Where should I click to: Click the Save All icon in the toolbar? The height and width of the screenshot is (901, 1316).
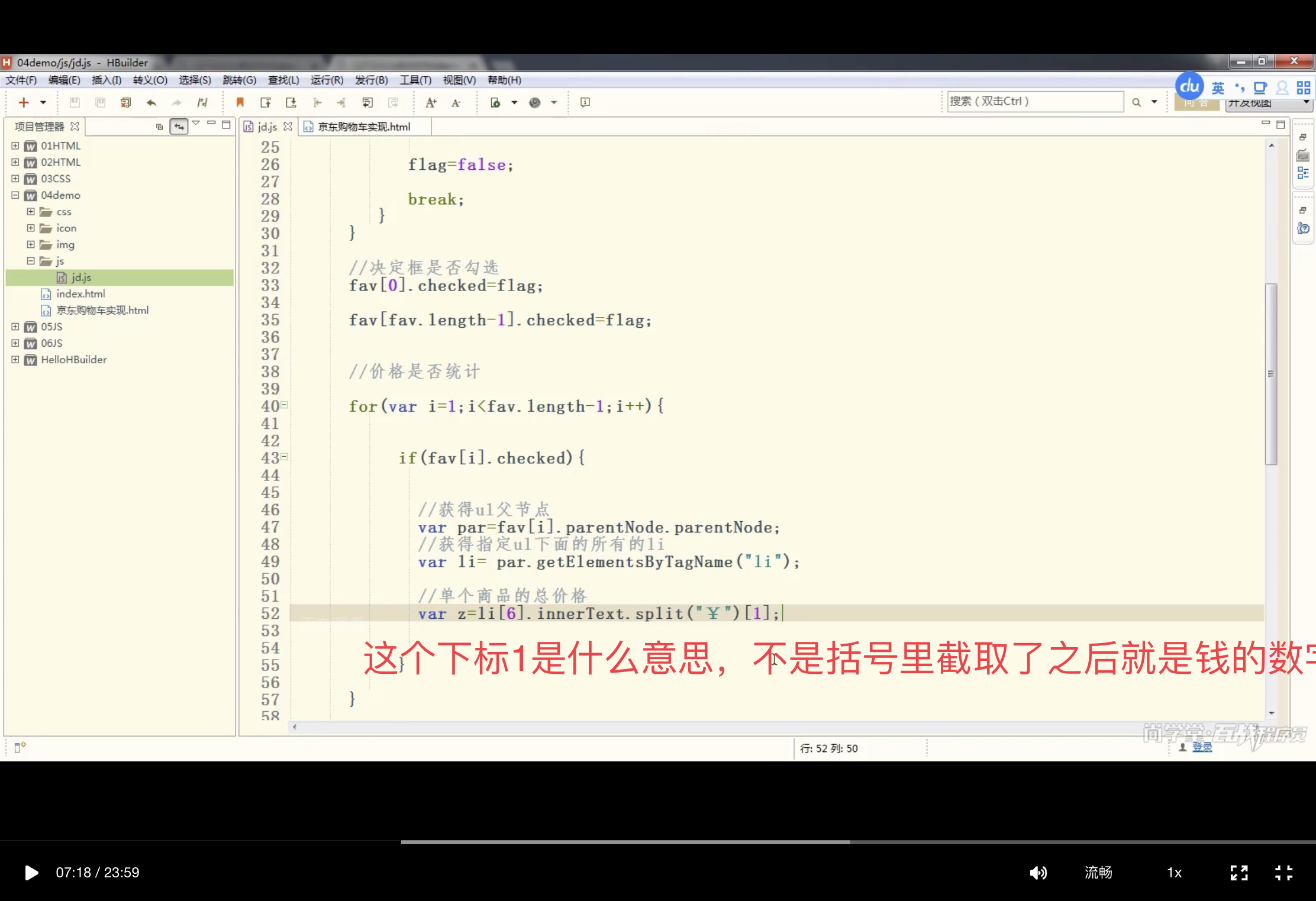click(100, 102)
